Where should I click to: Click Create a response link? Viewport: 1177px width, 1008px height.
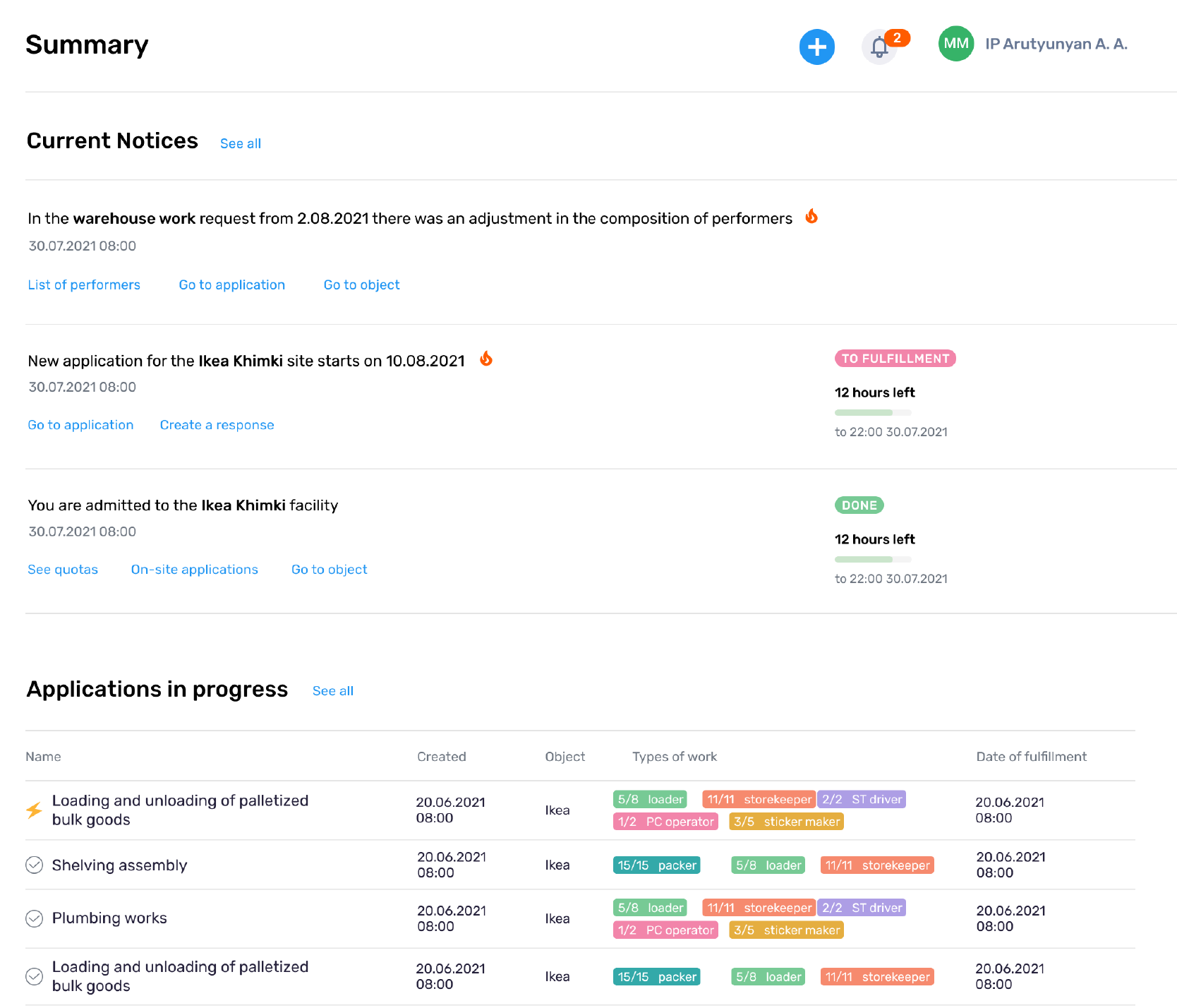pos(217,425)
